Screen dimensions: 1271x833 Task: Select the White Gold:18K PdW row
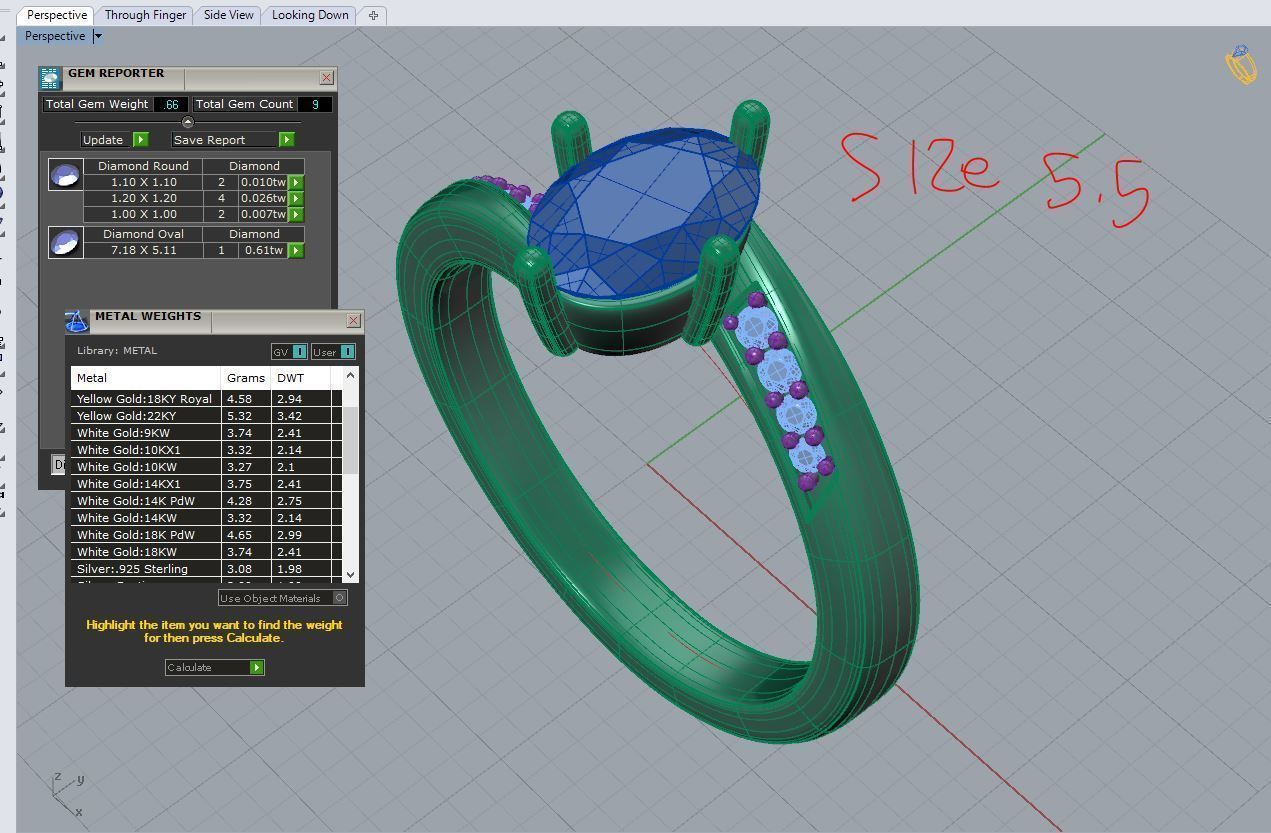[206, 535]
